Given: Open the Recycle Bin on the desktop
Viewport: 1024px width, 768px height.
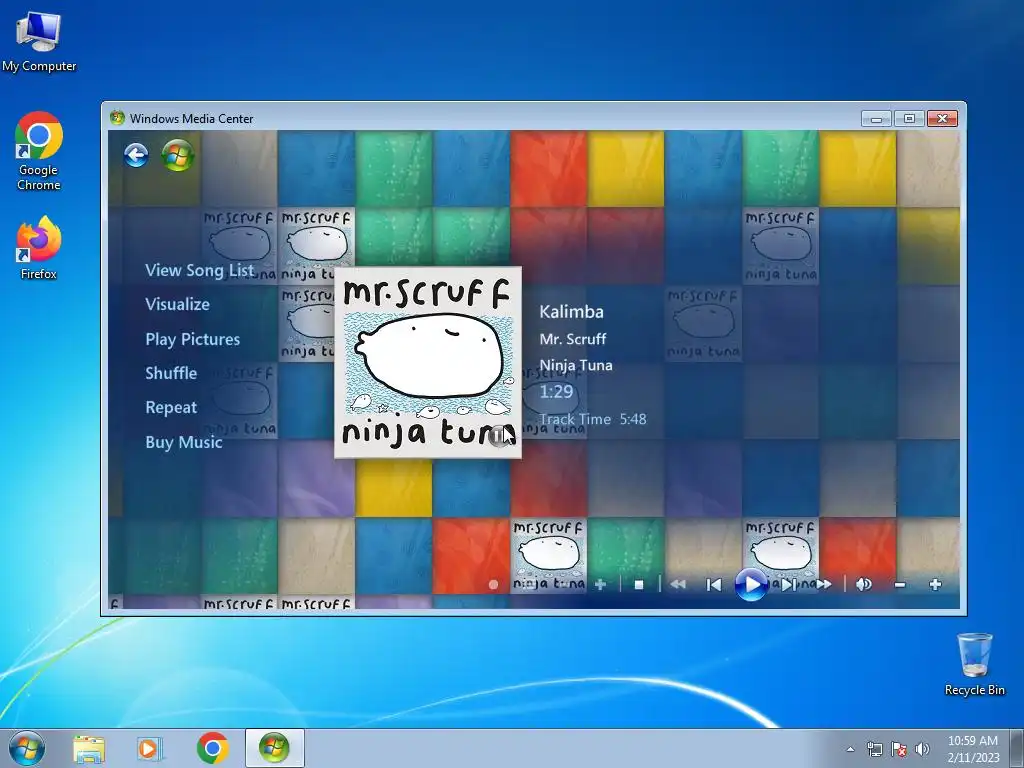Looking at the screenshot, I should pyautogui.click(x=974, y=664).
